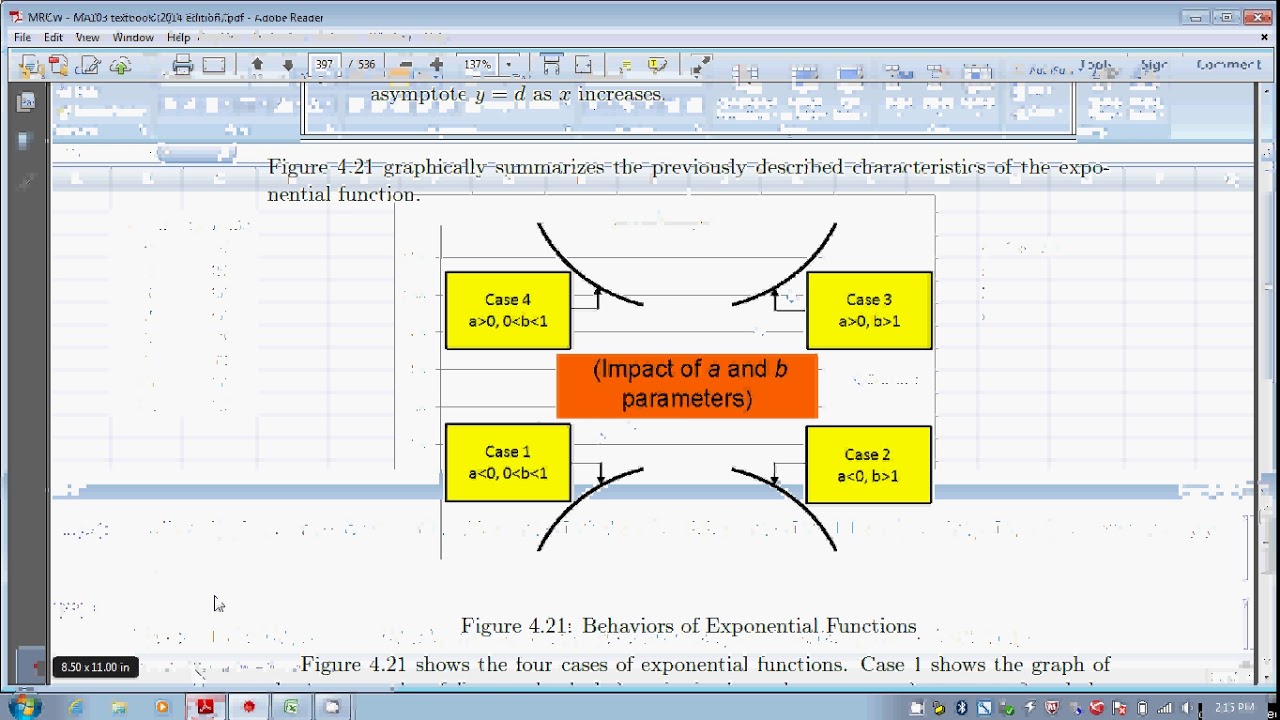Click the yellow Case 3 box
1280x720 pixels.
tap(869, 310)
